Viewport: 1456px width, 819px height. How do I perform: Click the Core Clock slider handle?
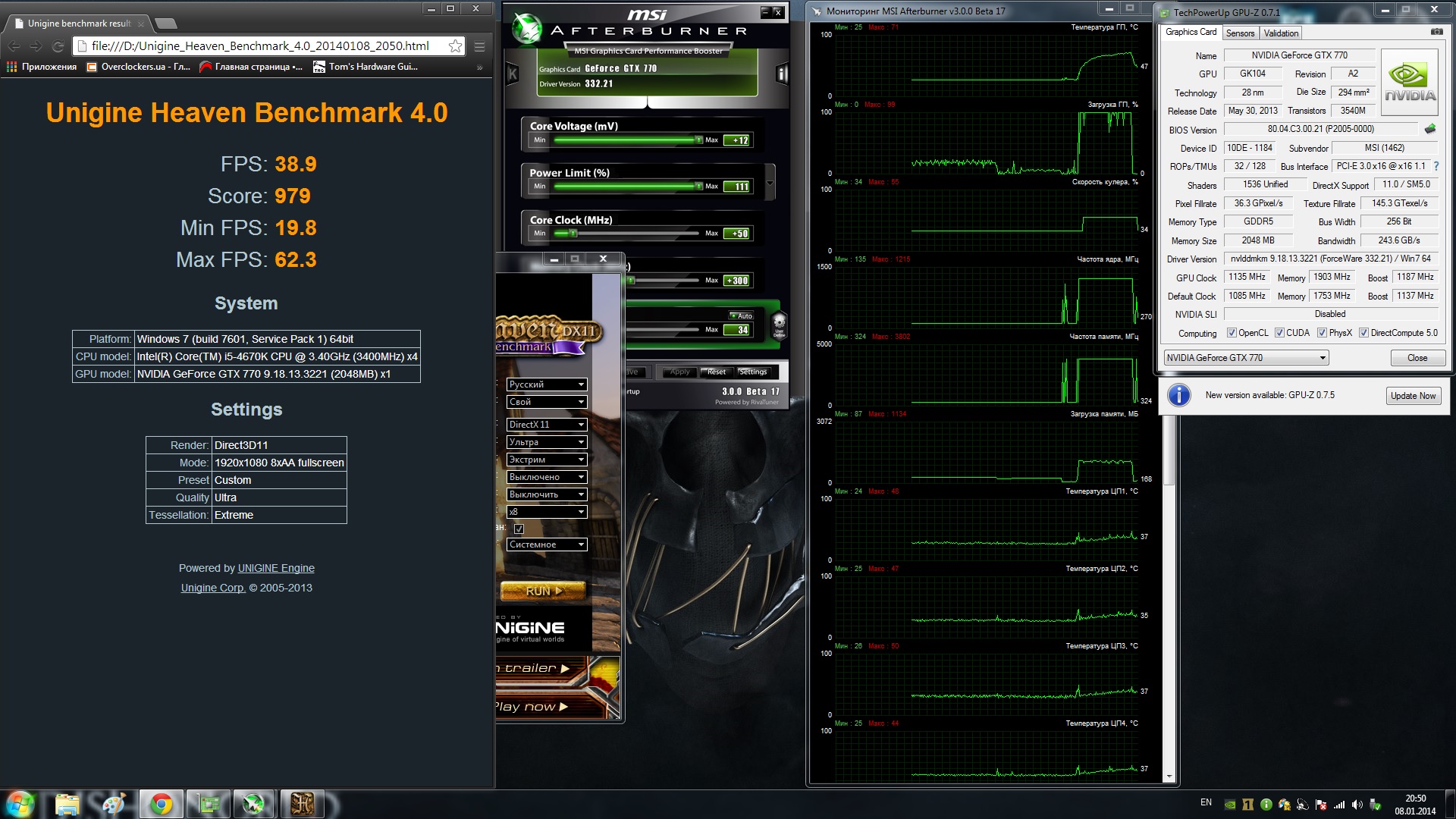(573, 234)
